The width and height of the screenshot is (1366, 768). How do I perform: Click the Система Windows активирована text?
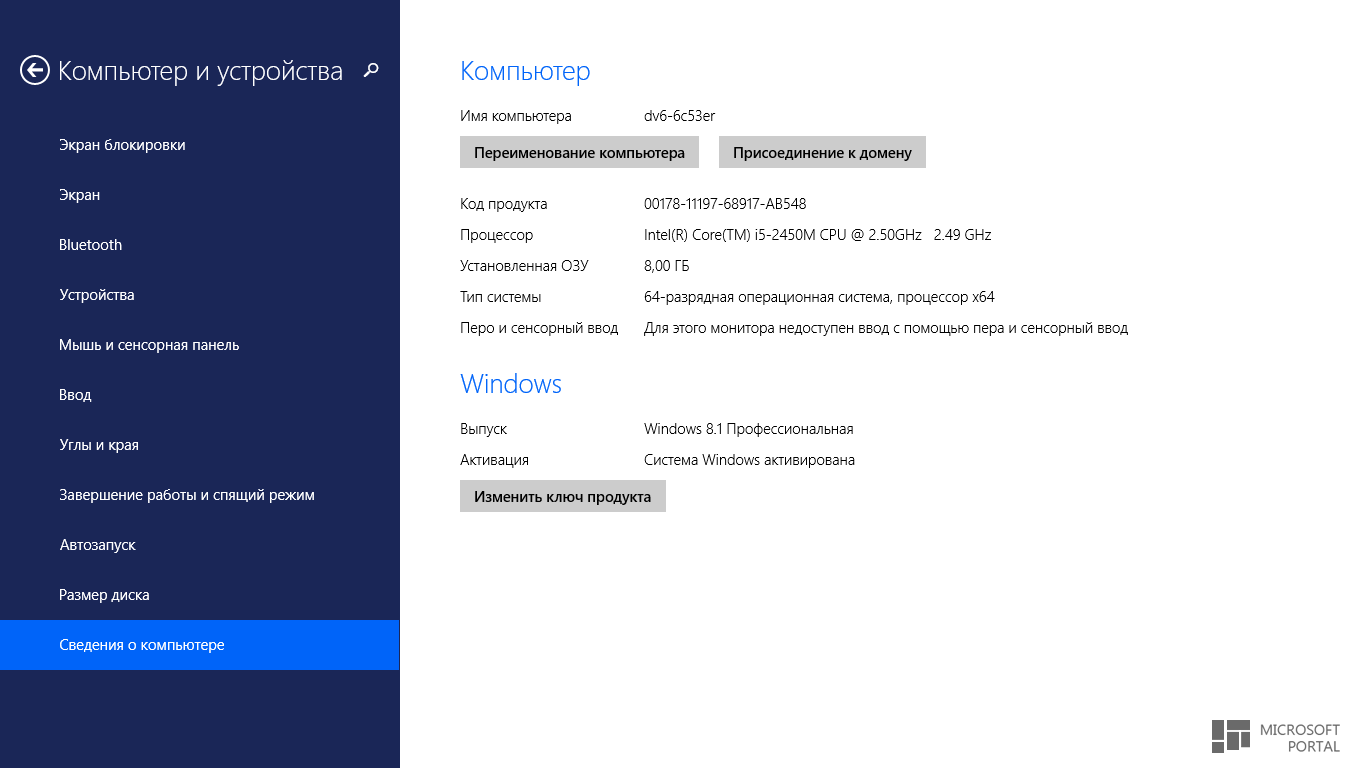coord(749,460)
